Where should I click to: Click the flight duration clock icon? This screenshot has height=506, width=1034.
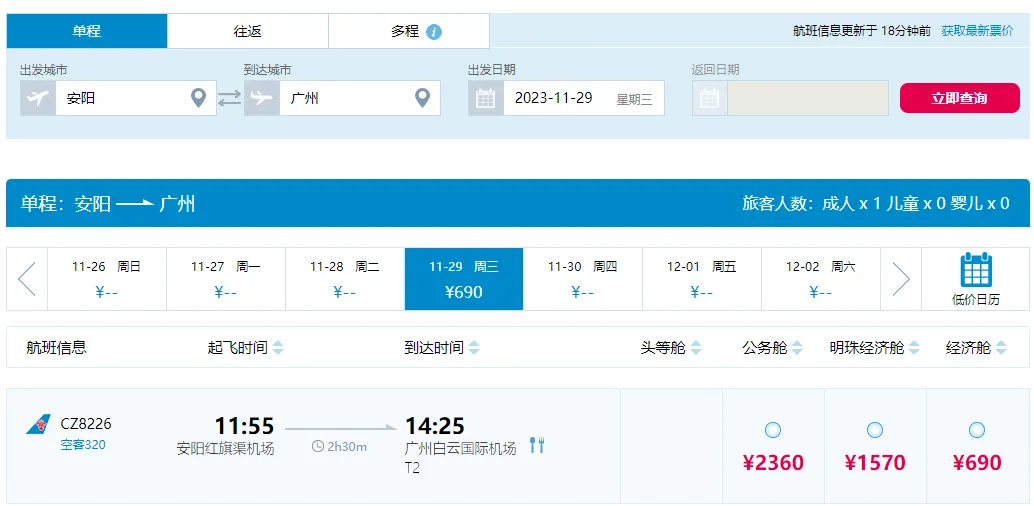tap(317, 447)
